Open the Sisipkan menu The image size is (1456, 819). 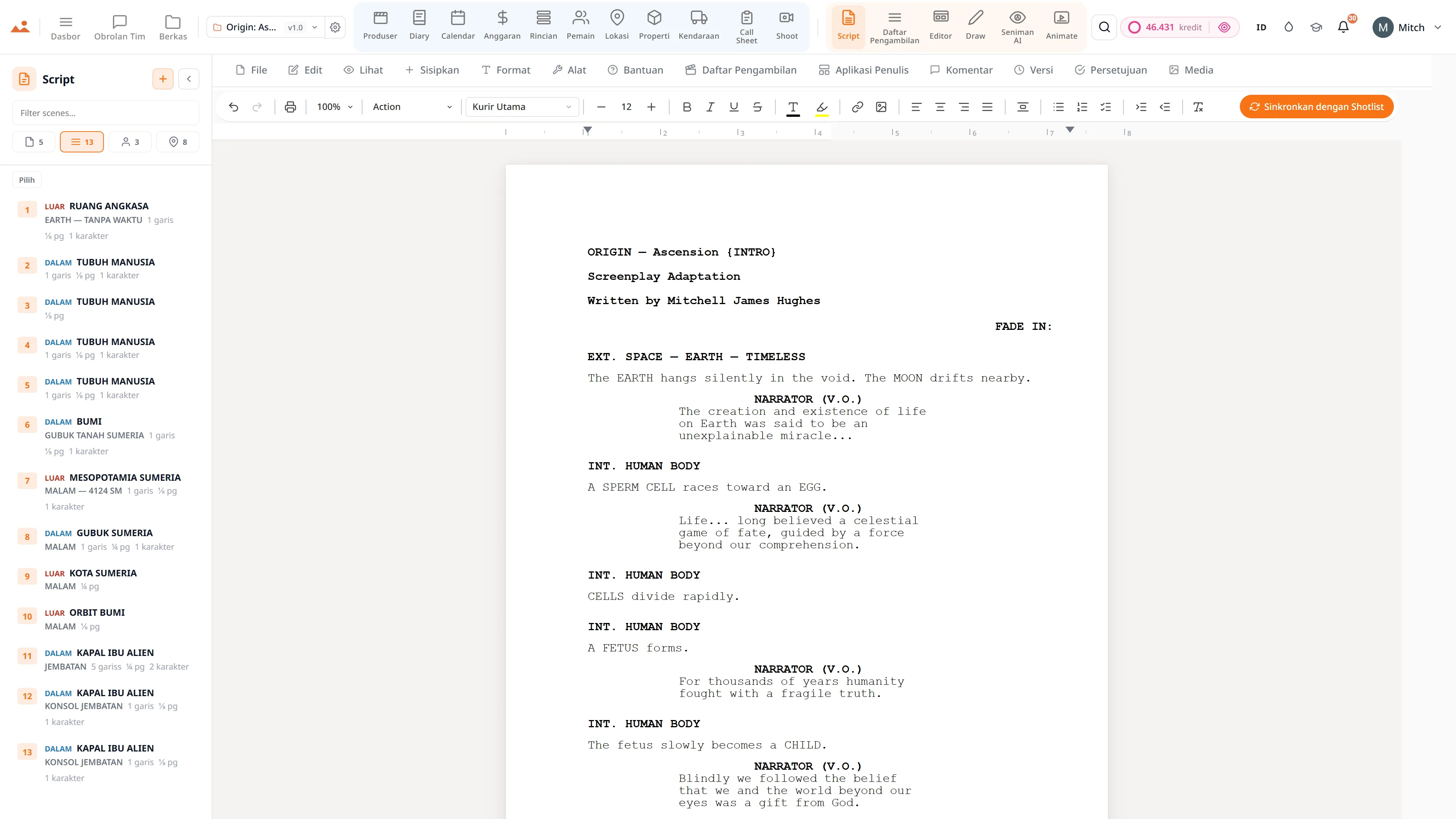click(x=432, y=70)
